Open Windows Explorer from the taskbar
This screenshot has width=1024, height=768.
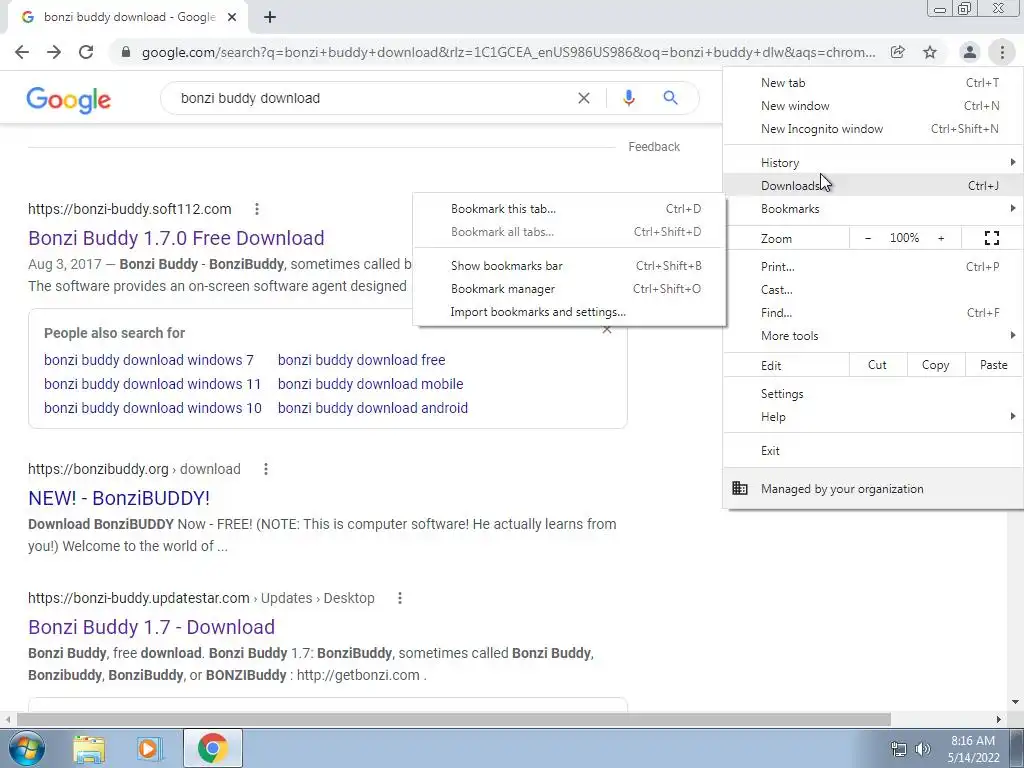click(89, 749)
